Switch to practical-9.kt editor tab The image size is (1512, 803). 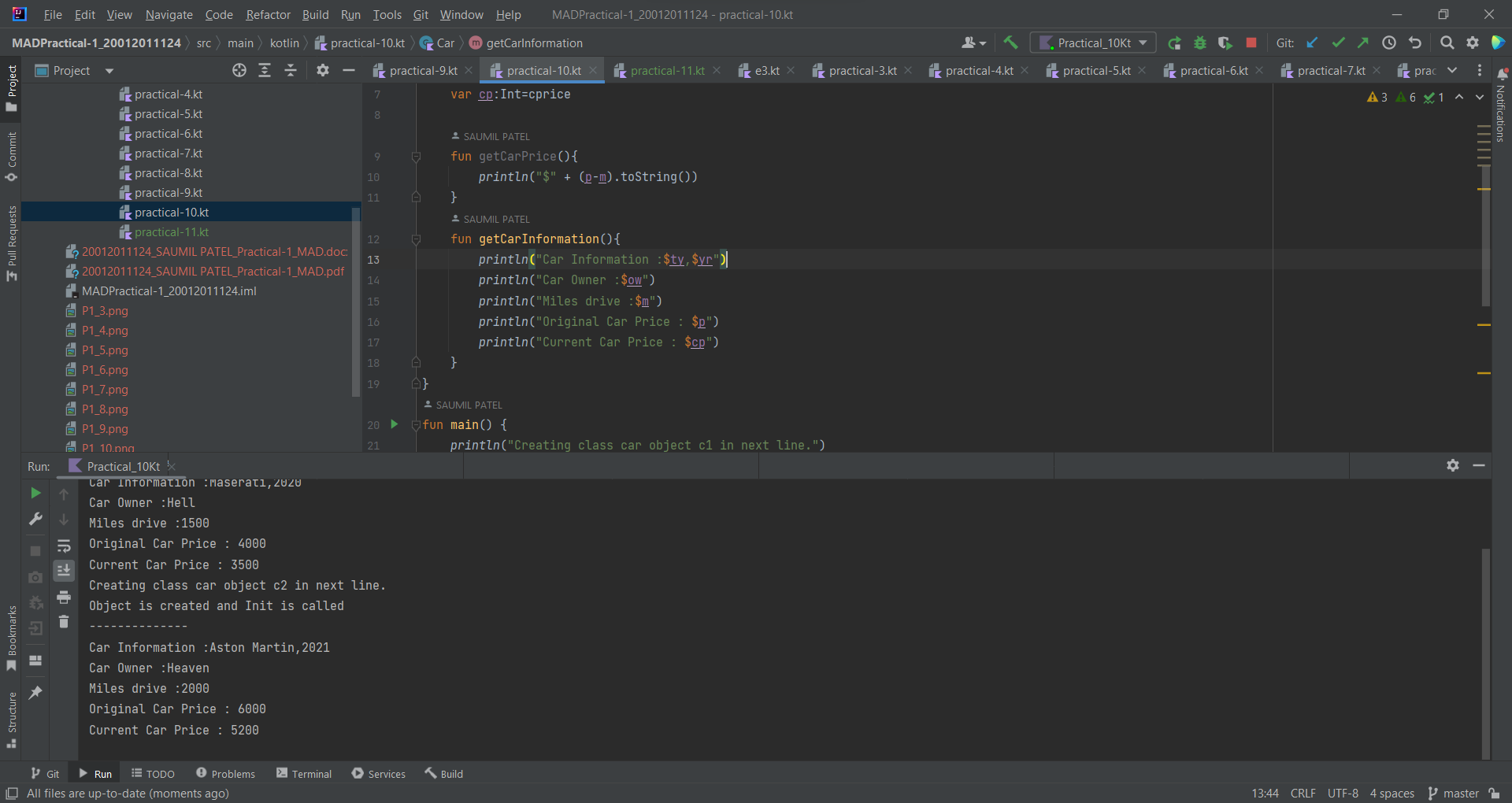pyautogui.click(x=423, y=70)
